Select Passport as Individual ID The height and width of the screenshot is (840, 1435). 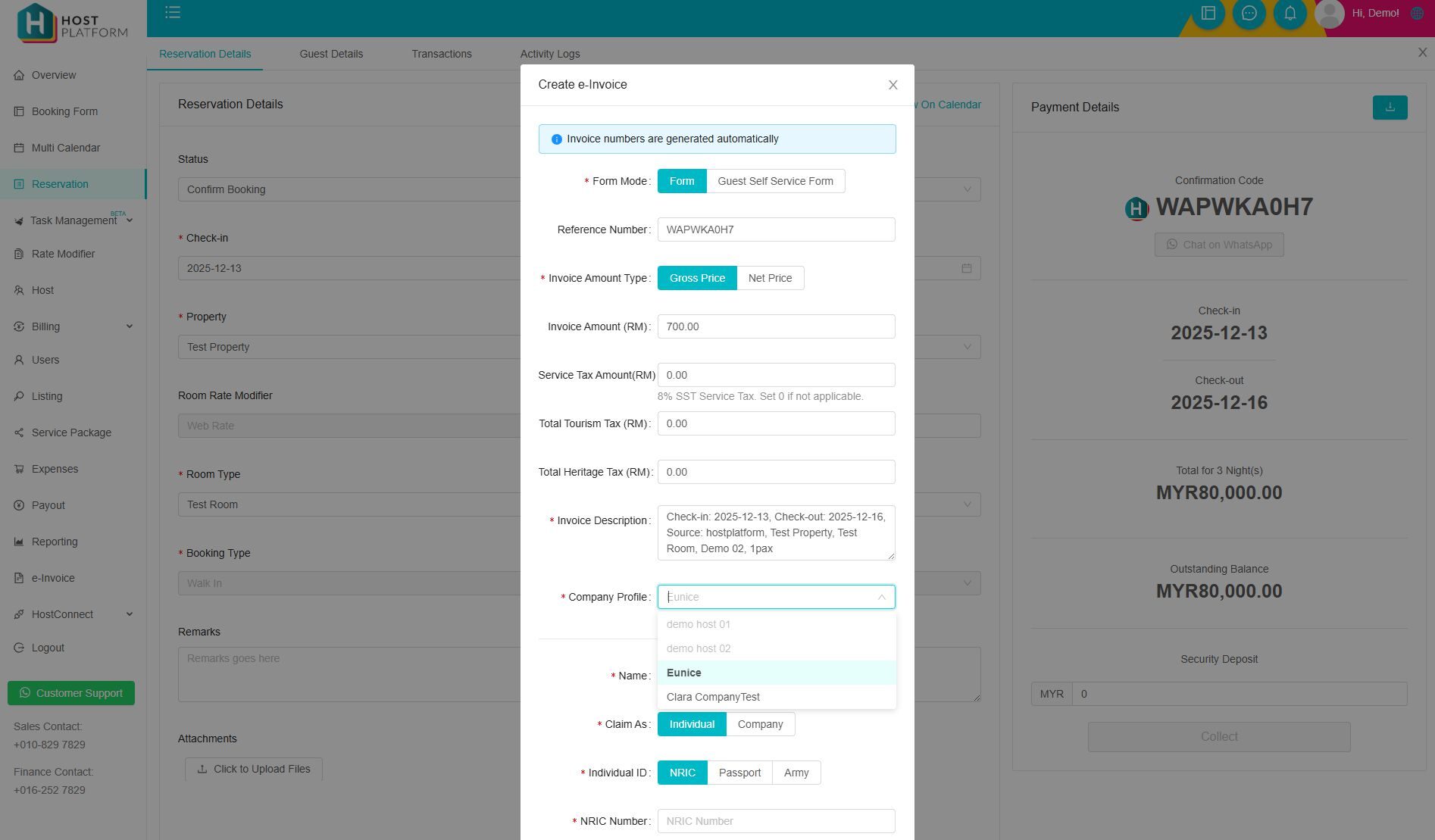(x=739, y=773)
